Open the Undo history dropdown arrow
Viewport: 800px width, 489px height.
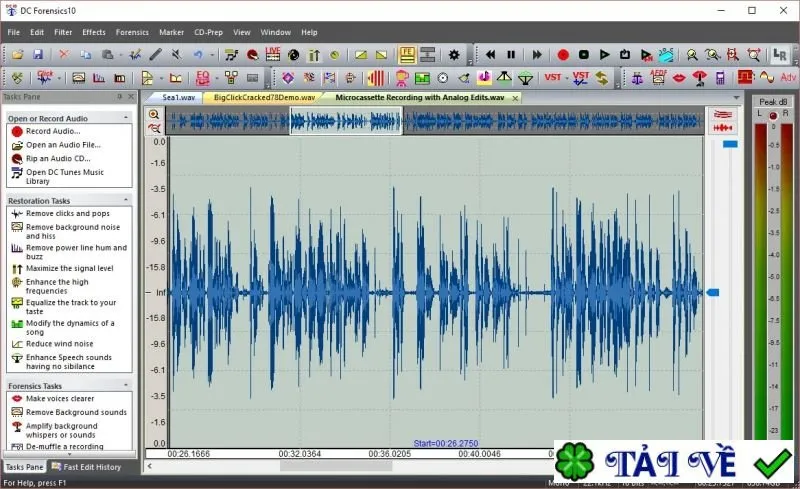(x=212, y=55)
